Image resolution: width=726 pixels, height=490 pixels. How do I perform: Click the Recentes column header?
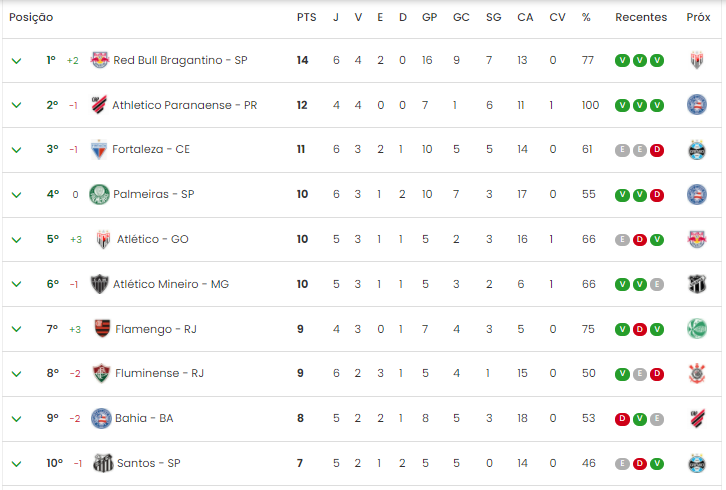(641, 17)
